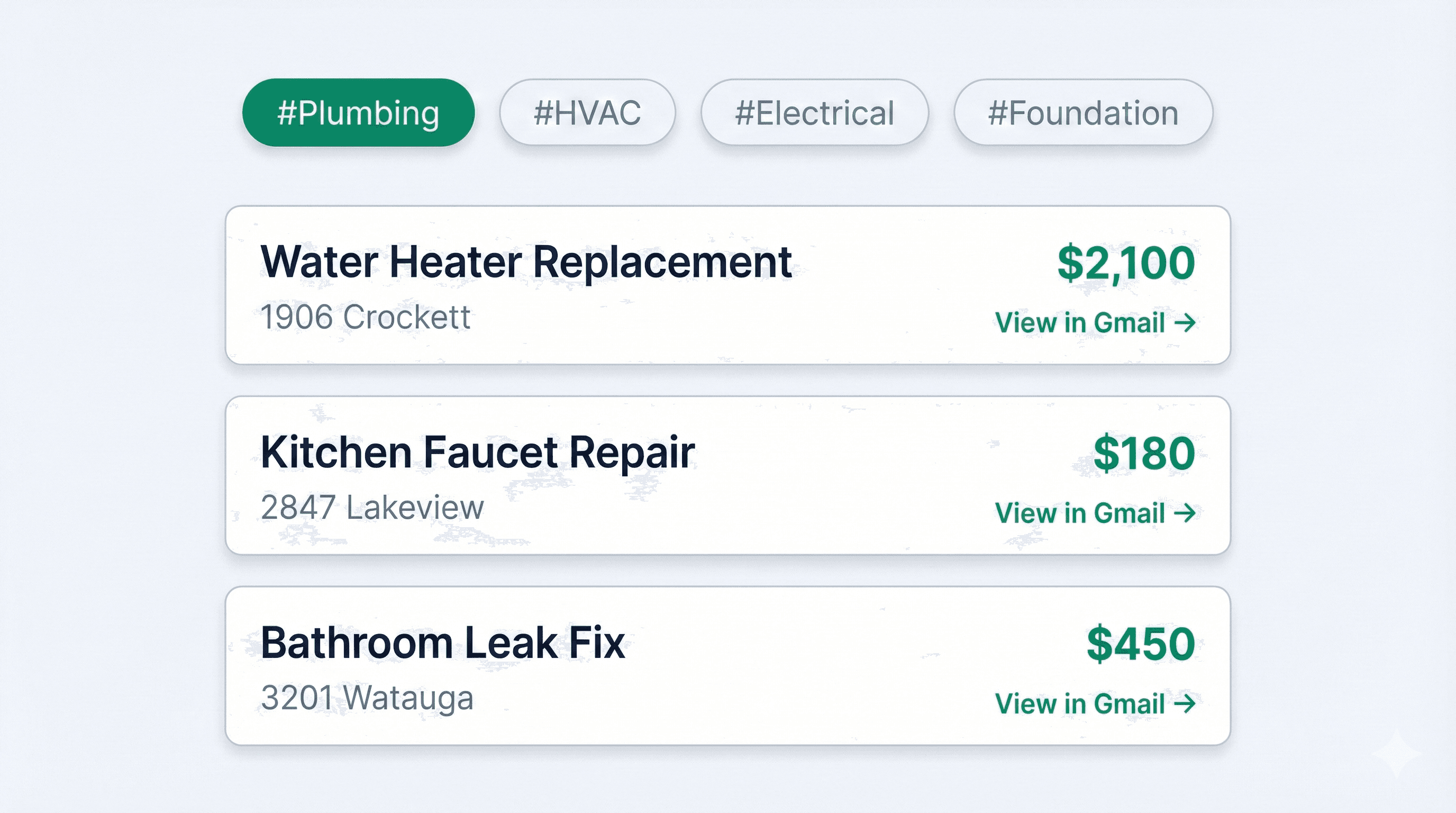Screen dimensions: 1456x813
Task: Click the Bathroom Leak Fix card title
Action: pyautogui.click(x=444, y=642)
